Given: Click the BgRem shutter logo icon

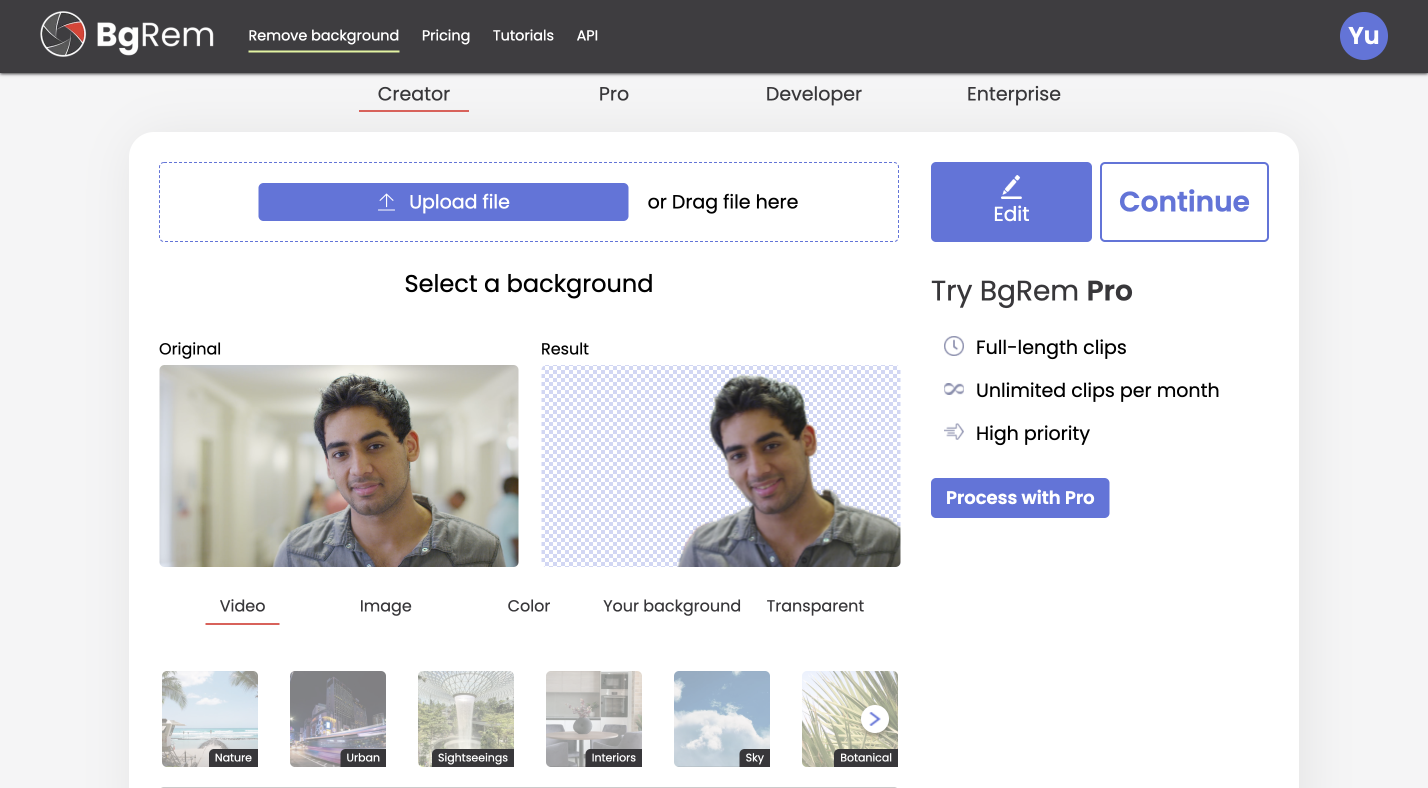Looking at the screenshot, I should pyautogui.click(x=64, y=35).
